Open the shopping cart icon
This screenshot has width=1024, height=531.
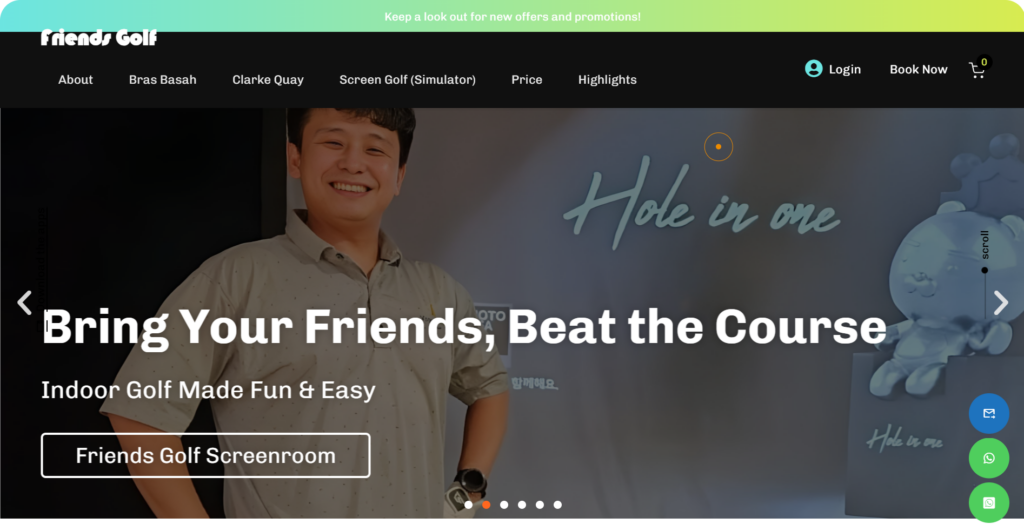pos(977,70)
